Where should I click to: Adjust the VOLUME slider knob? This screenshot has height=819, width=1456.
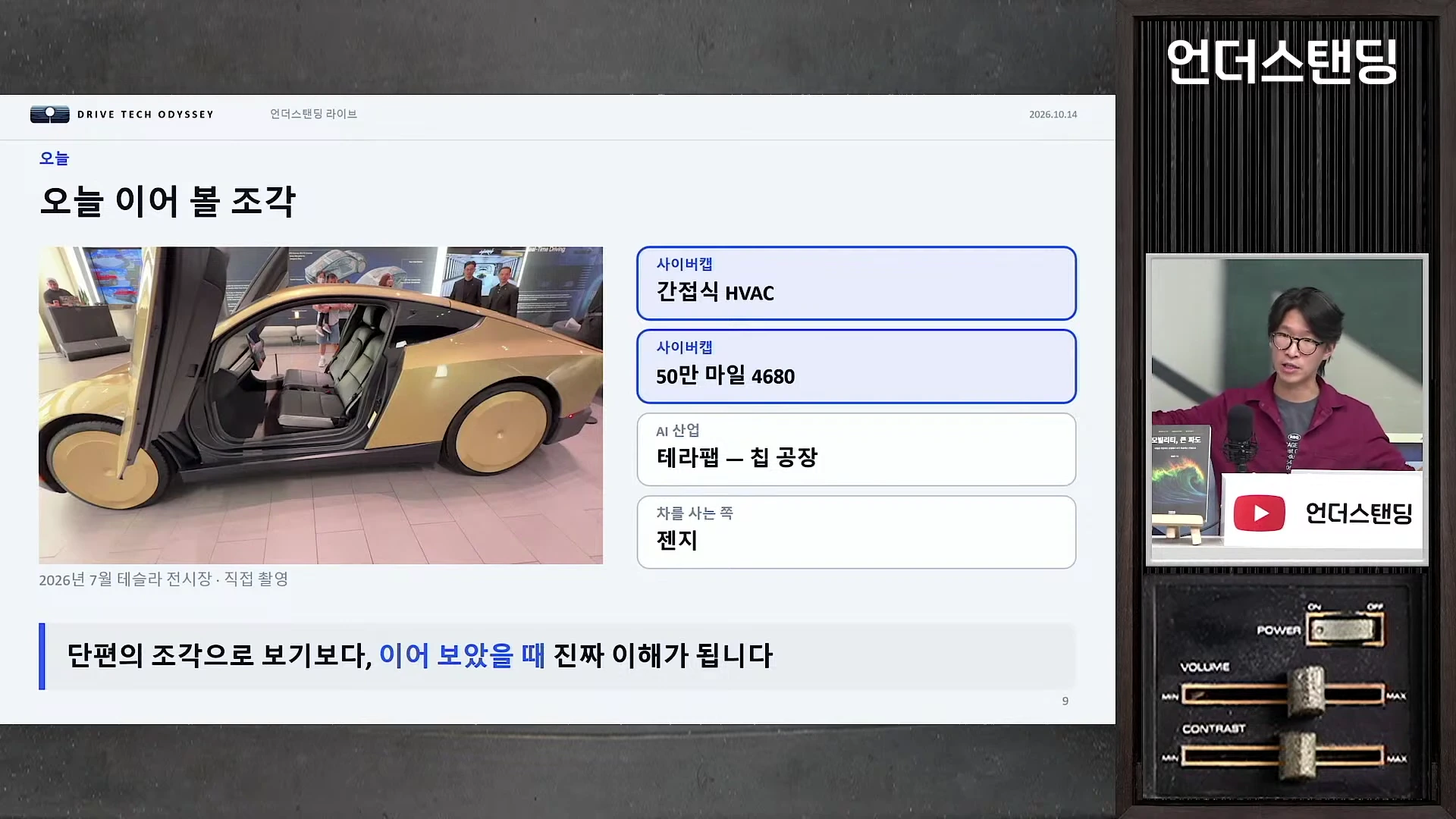click(1306, 692)
